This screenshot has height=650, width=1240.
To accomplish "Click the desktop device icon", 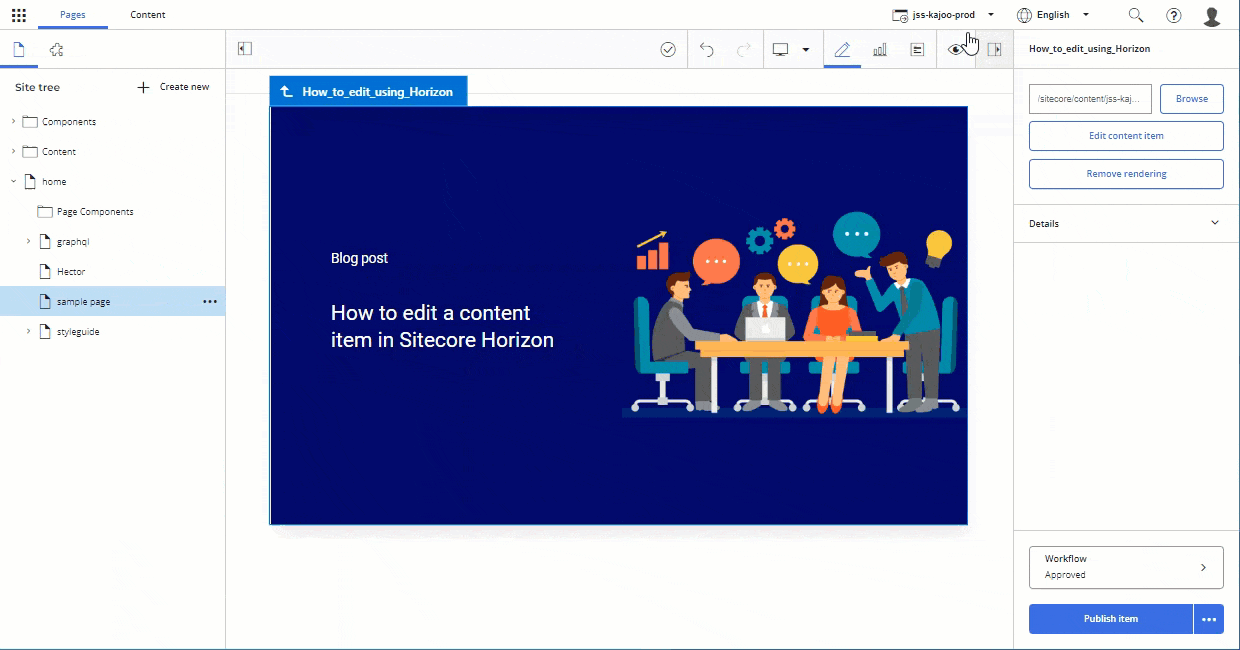I will [x=781, y=49].
